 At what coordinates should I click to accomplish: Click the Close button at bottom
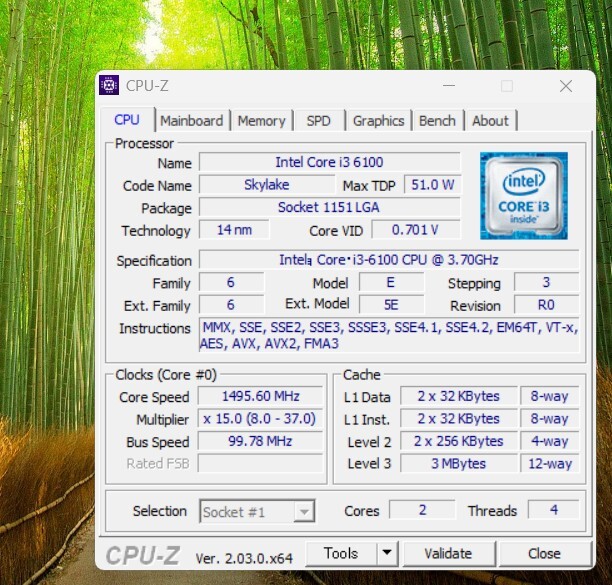(544, 553)
